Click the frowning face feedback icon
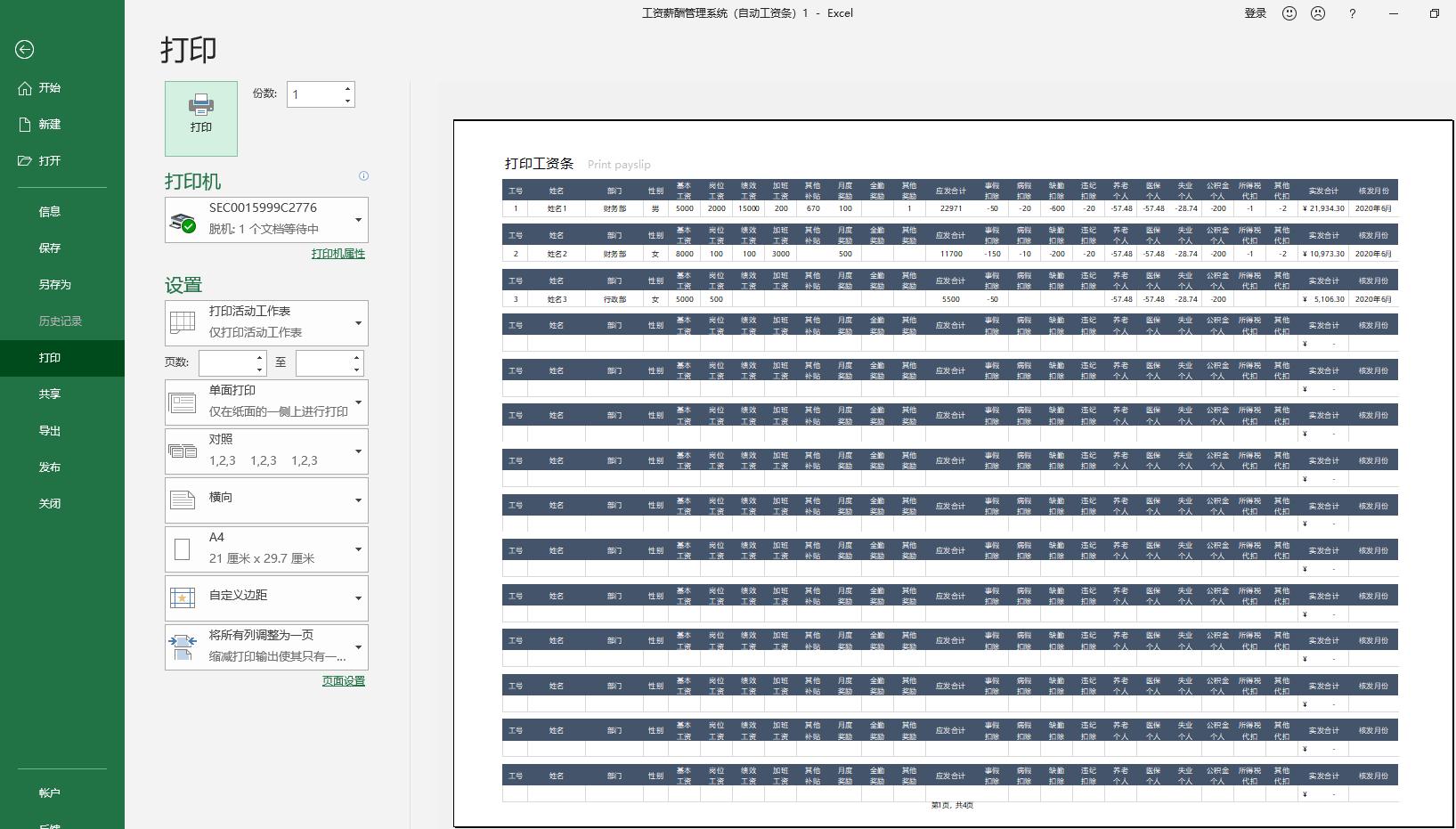This screenshot has width=1456, height=829. tap(1318, 13)
